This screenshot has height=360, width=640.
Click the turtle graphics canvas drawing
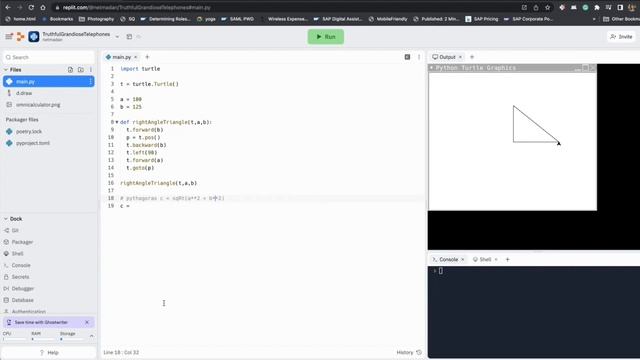tap(512, 141)
